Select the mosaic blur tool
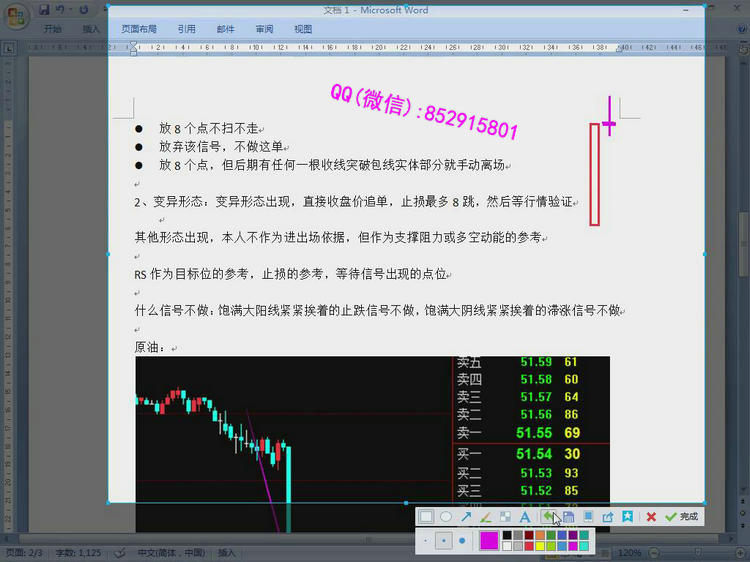Screen dimensions: 750x562 [x=505, y=517]
